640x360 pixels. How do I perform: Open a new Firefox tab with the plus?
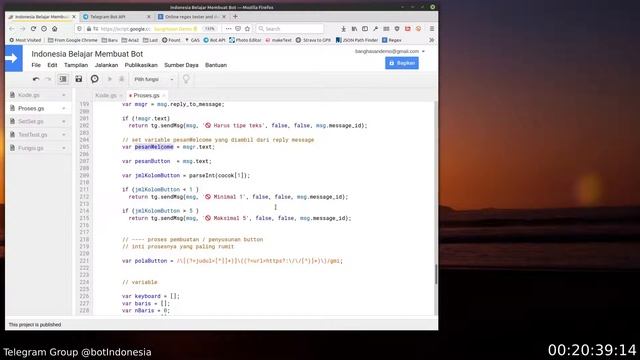(x=235, y=17)
